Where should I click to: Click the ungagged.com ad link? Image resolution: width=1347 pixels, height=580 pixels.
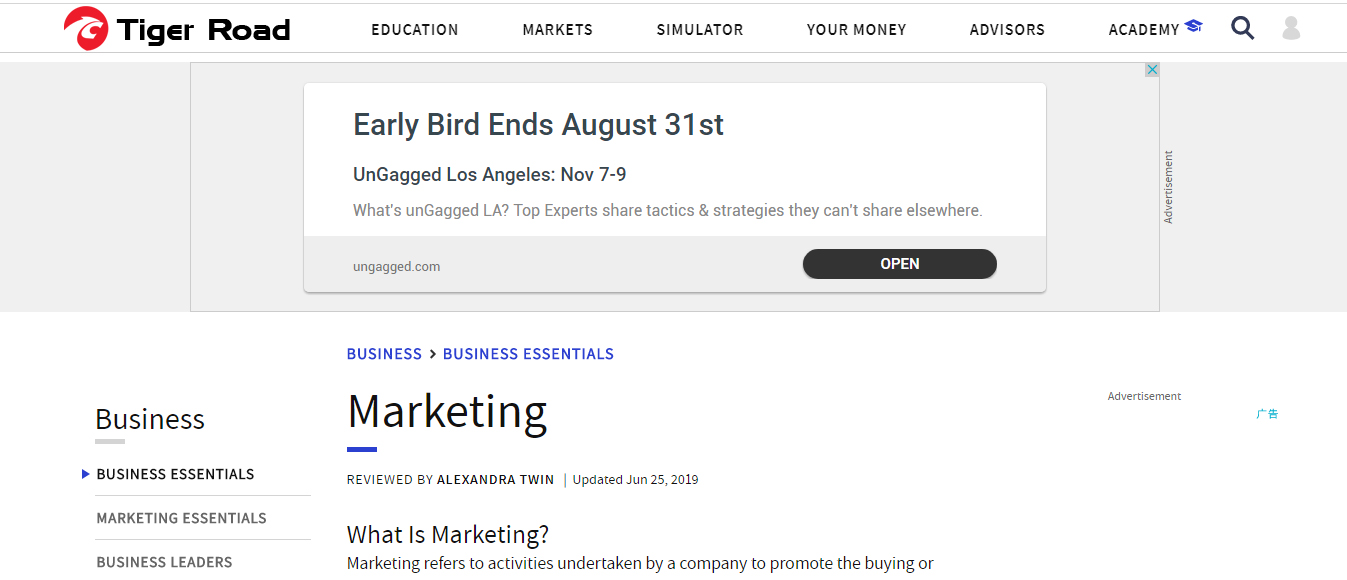396,267
